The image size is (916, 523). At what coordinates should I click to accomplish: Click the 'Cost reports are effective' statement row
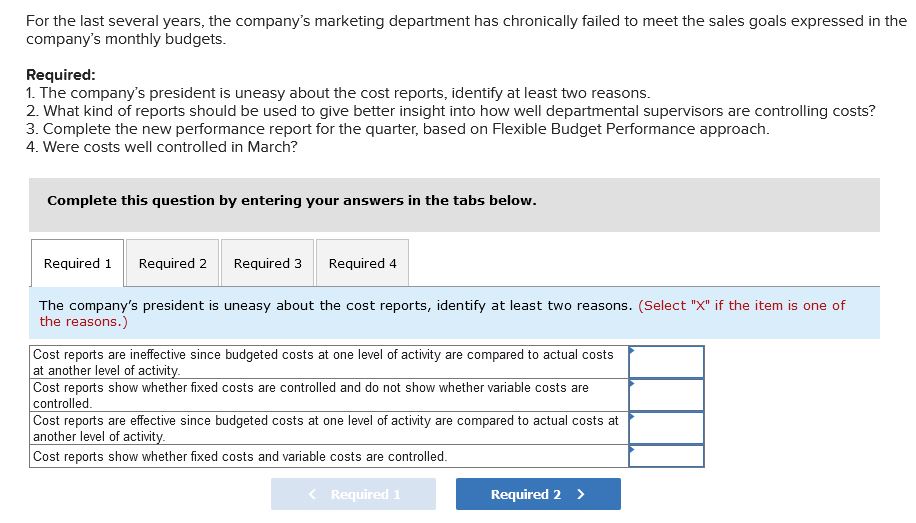tap(325, 428)
